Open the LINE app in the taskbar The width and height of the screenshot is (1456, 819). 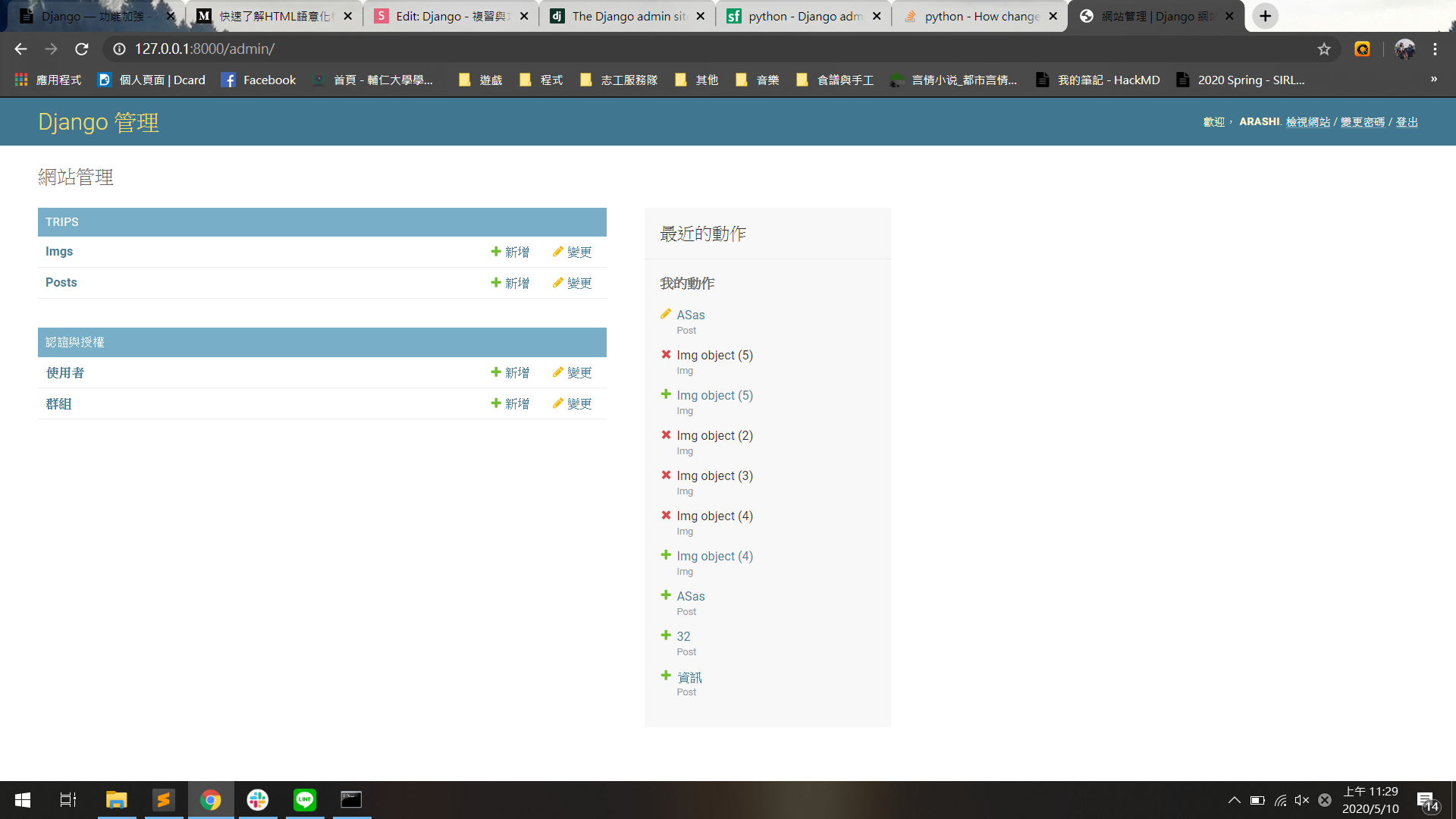click(x=305, y=800)
